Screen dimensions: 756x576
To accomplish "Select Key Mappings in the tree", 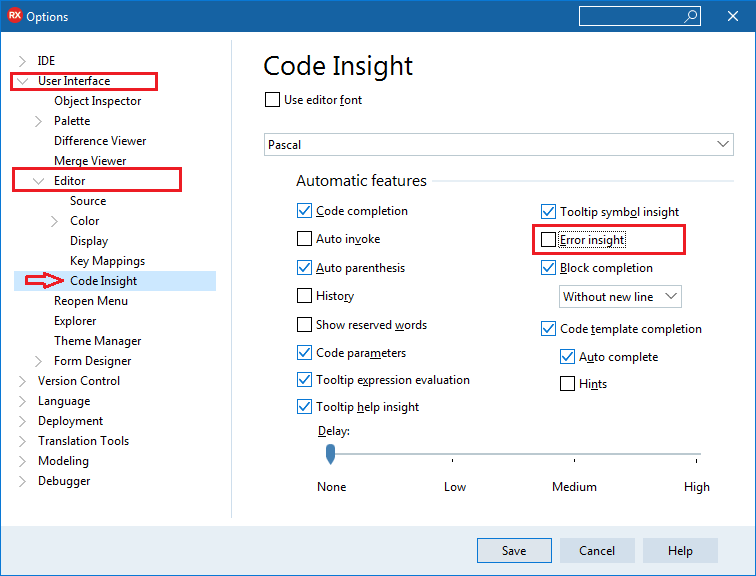I will (108, 261).
